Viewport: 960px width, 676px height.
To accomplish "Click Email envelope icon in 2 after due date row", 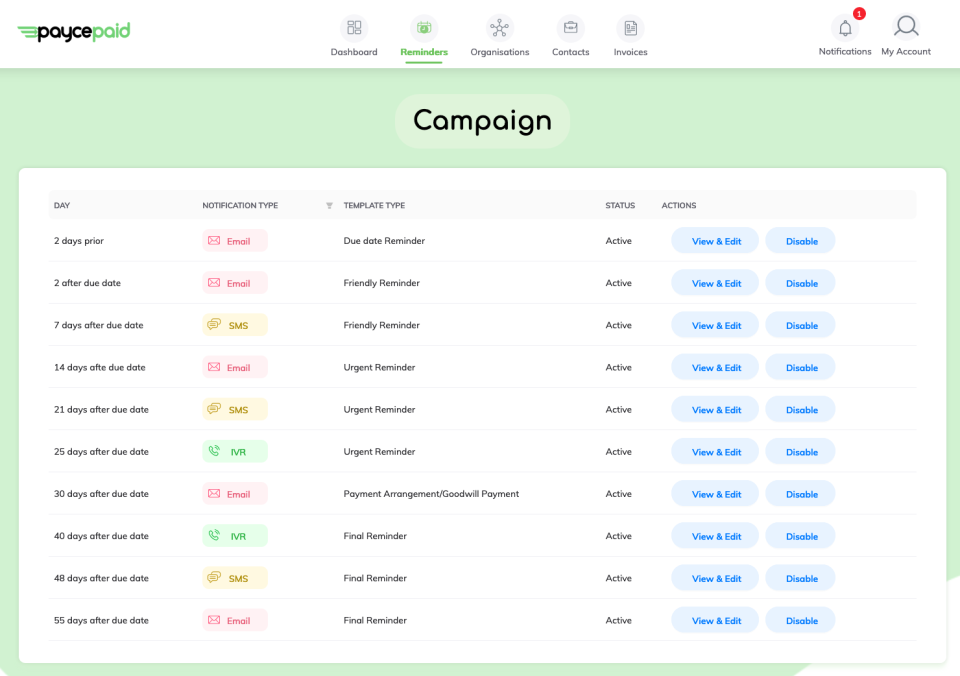I will [x=214, y=283].
